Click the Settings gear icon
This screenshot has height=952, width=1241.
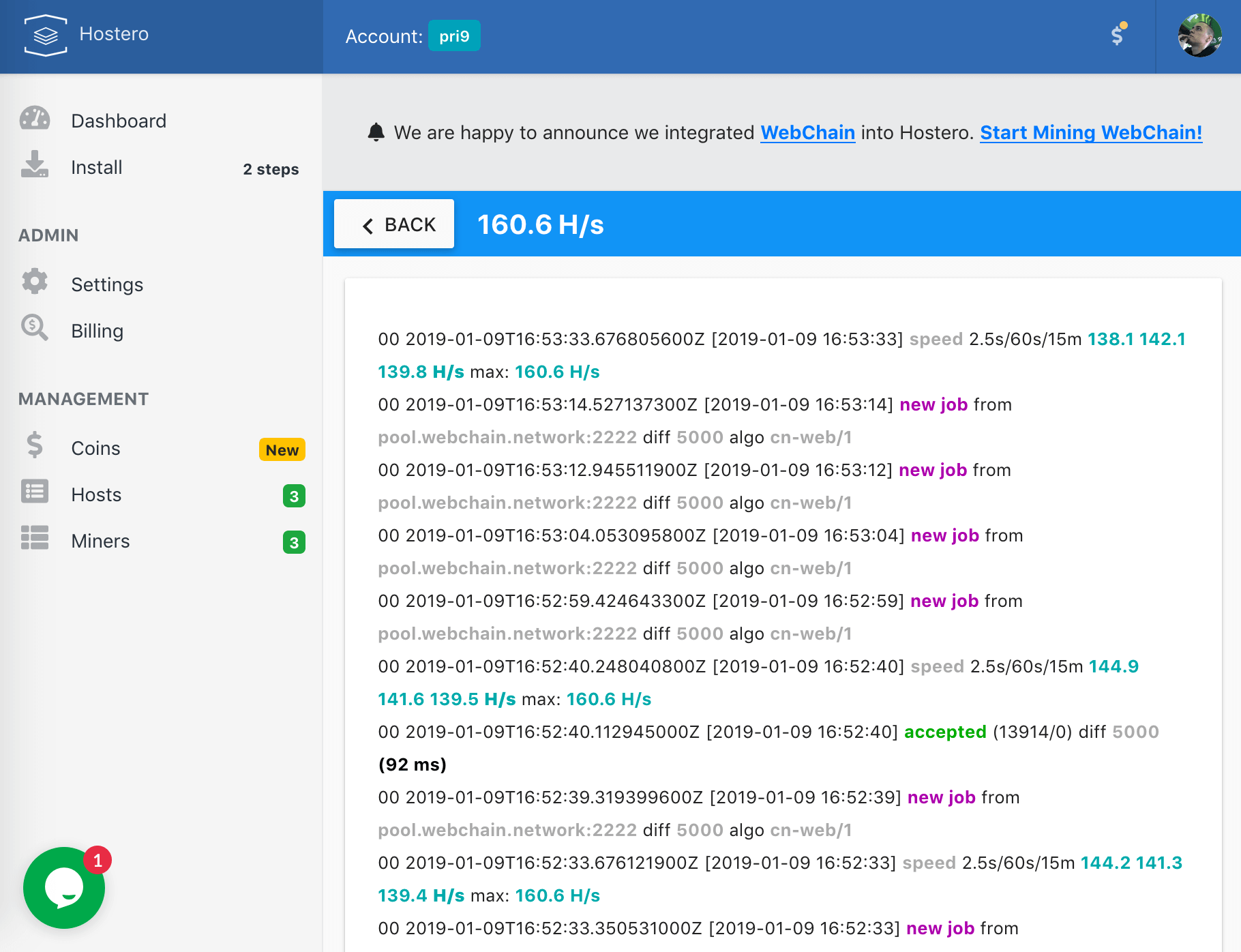pyautogui.click(x=35, y=281)
